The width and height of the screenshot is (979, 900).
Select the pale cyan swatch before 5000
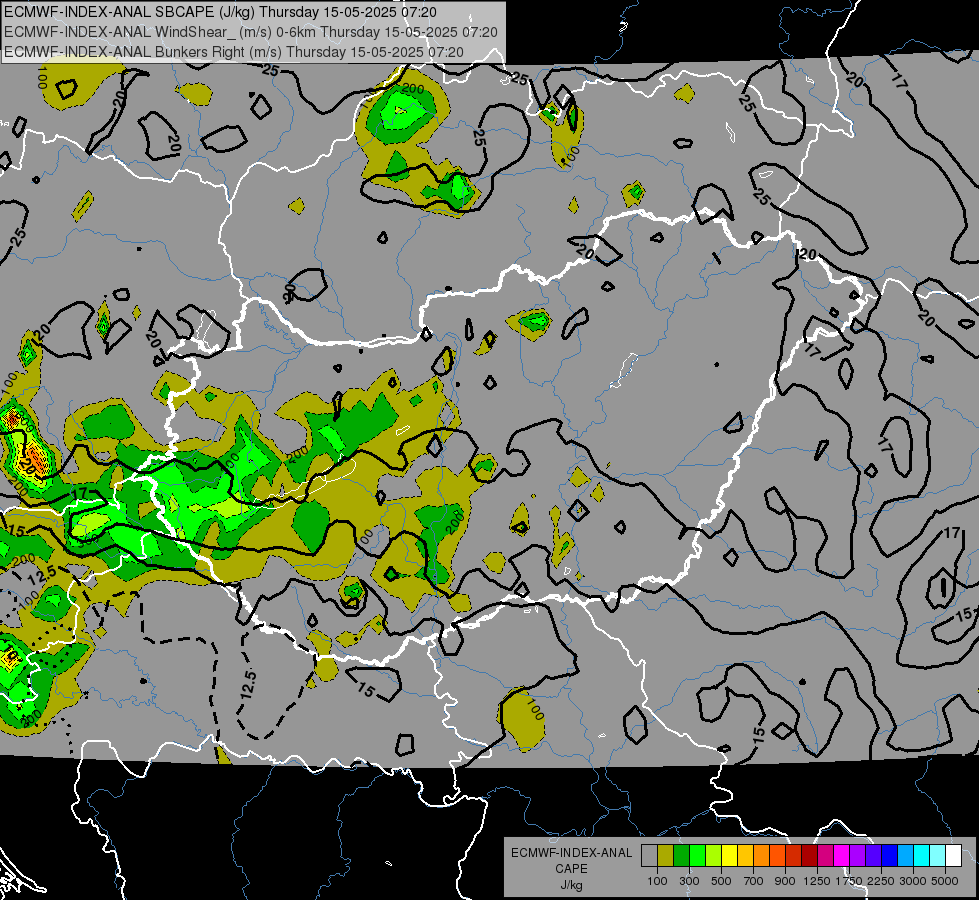click(x=938, y=855)
